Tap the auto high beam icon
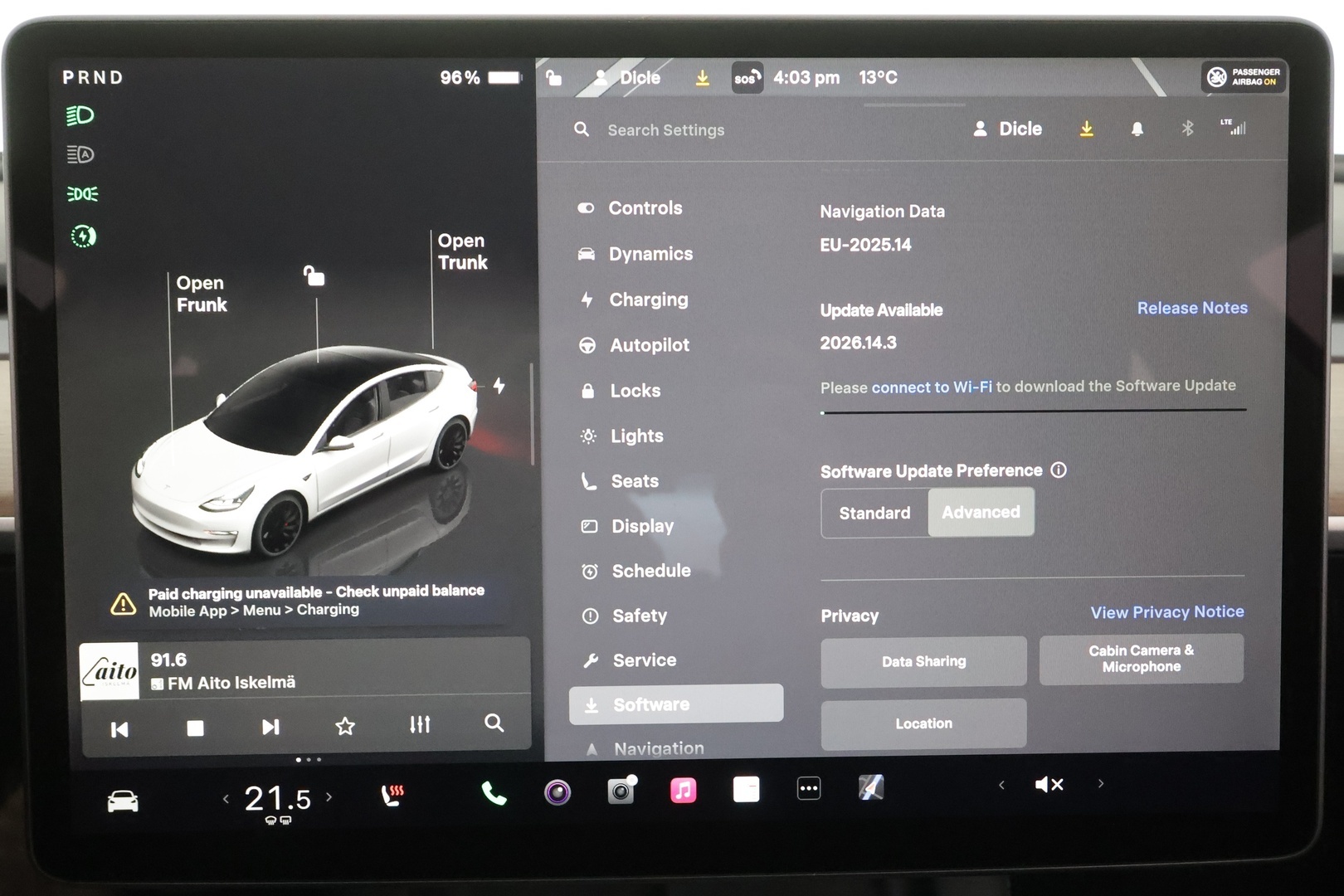Screen dimensions: 1344x896 point(80,154)
